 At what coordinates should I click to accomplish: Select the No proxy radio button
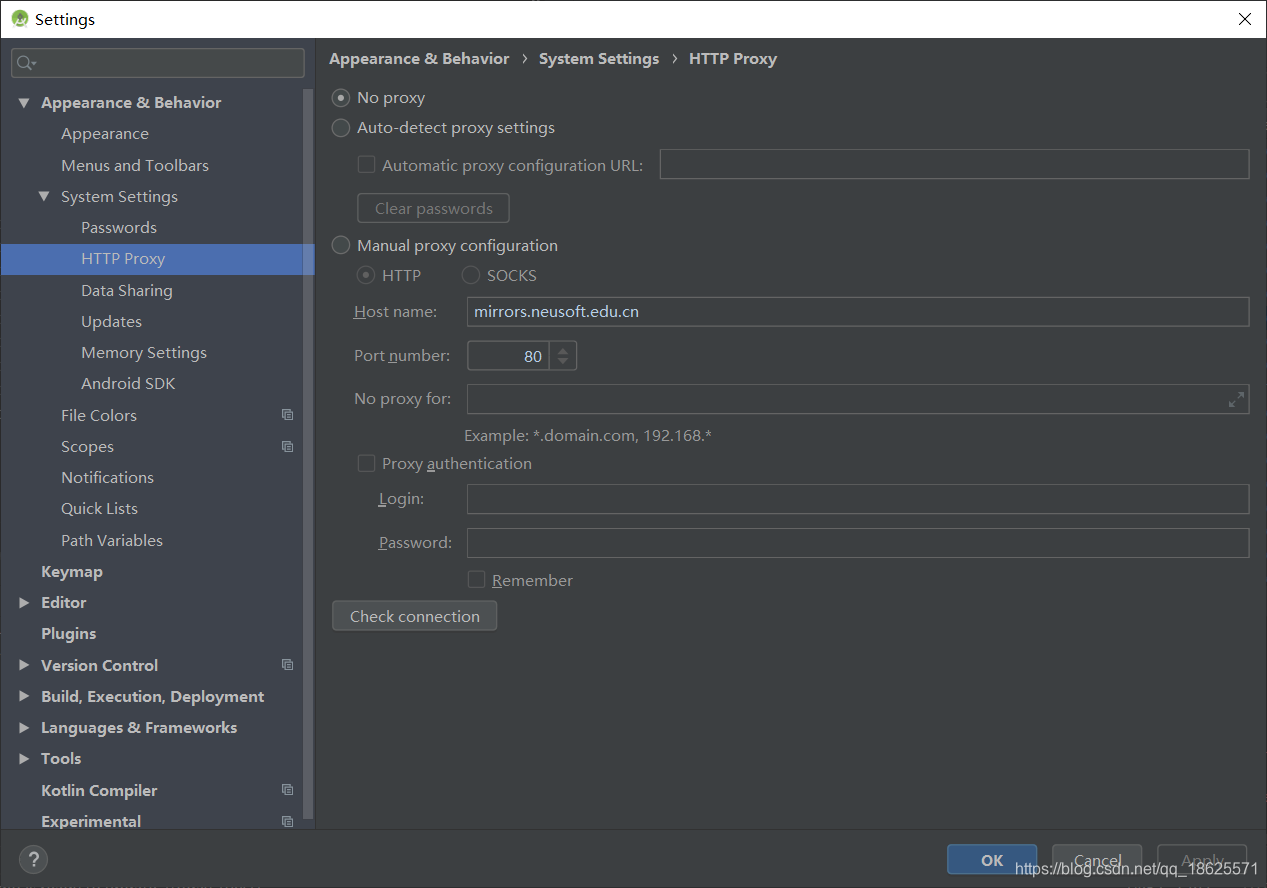341,98
